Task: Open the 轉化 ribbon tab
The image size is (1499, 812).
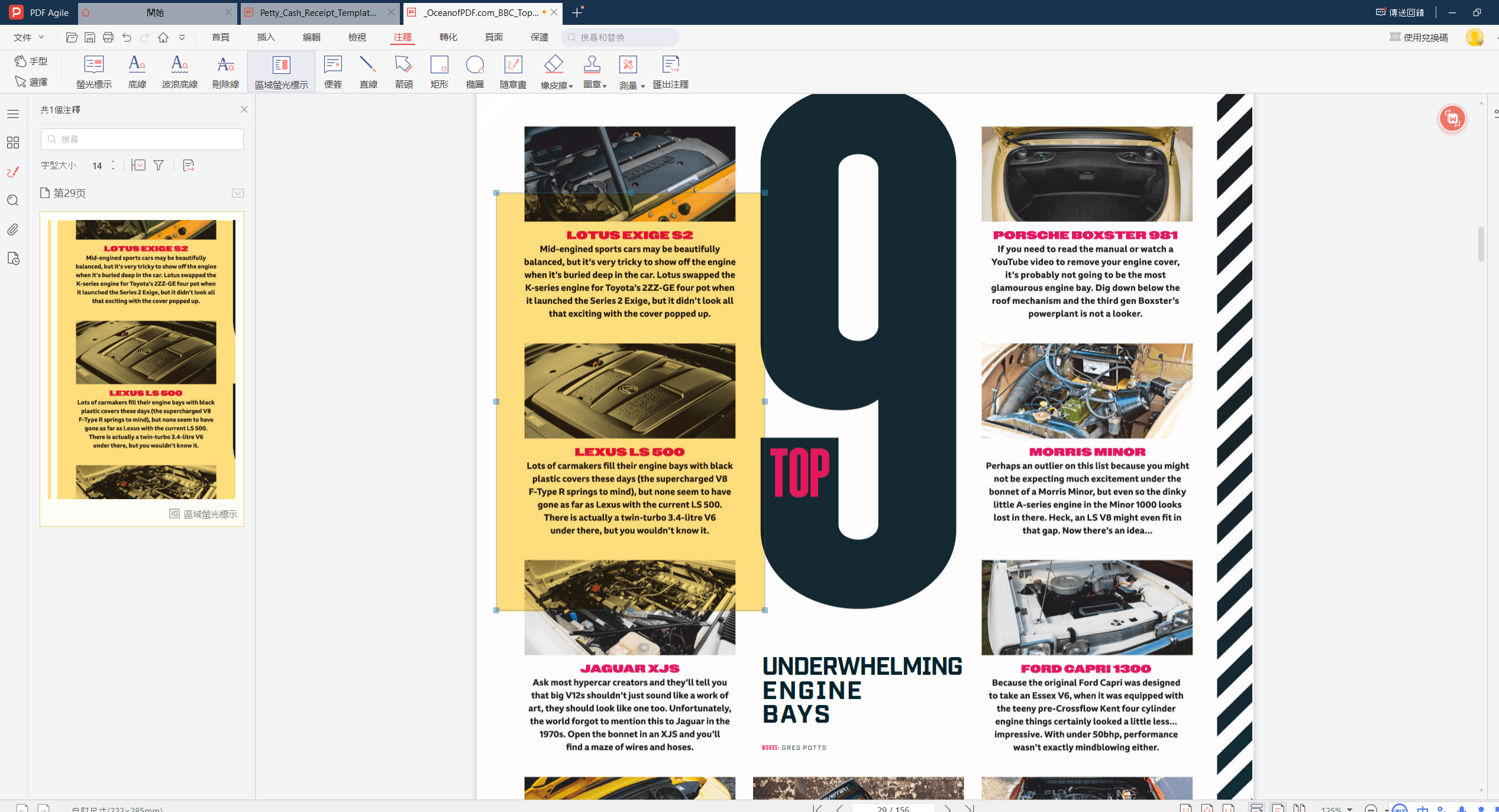Action: 448,37
